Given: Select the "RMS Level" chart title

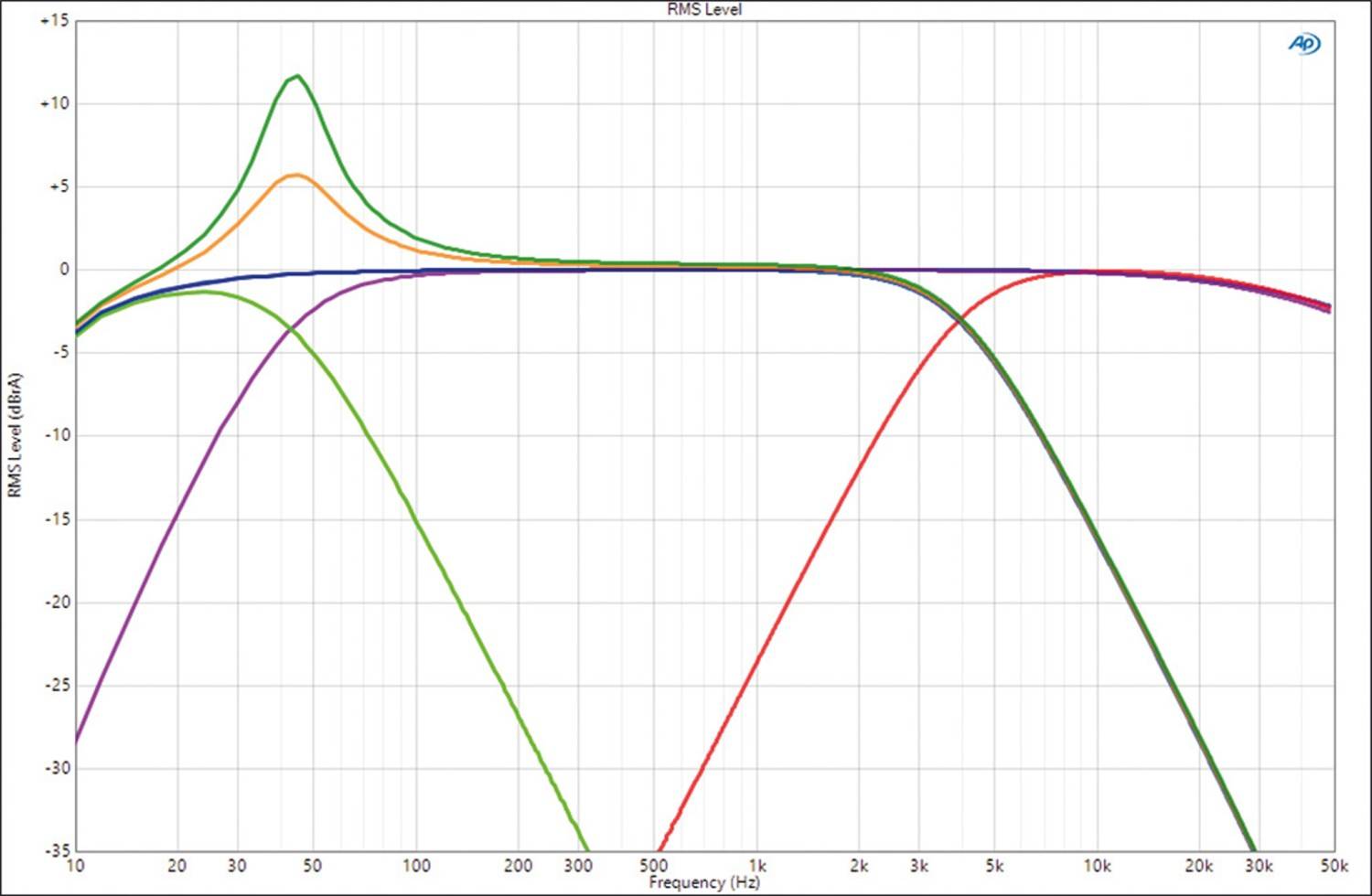Looking at the screenshot, I should tap(704, 9).
